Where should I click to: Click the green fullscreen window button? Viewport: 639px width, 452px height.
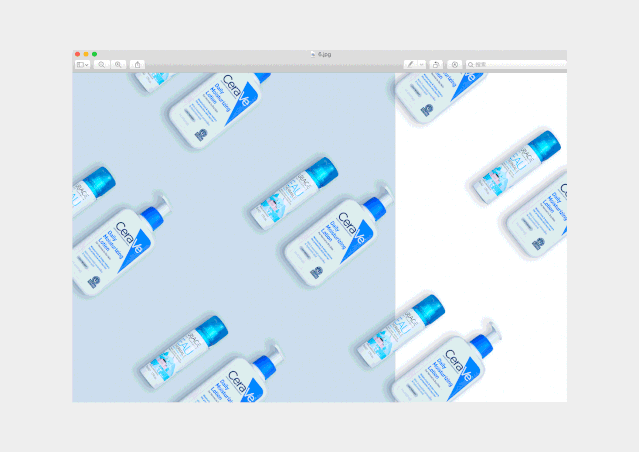[95, 54]
